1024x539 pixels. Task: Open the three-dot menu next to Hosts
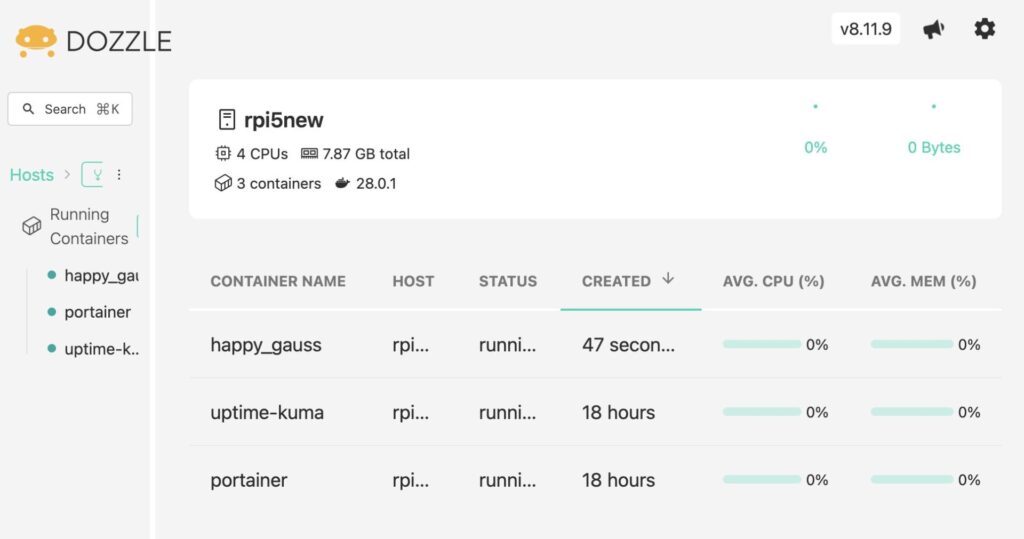119,174
